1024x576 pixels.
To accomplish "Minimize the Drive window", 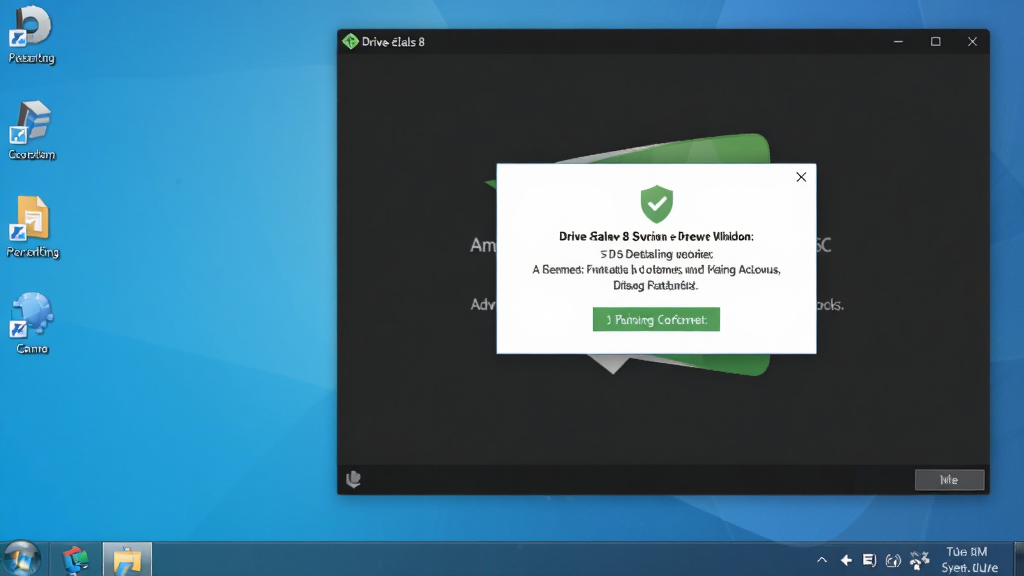I will [899, 41].
